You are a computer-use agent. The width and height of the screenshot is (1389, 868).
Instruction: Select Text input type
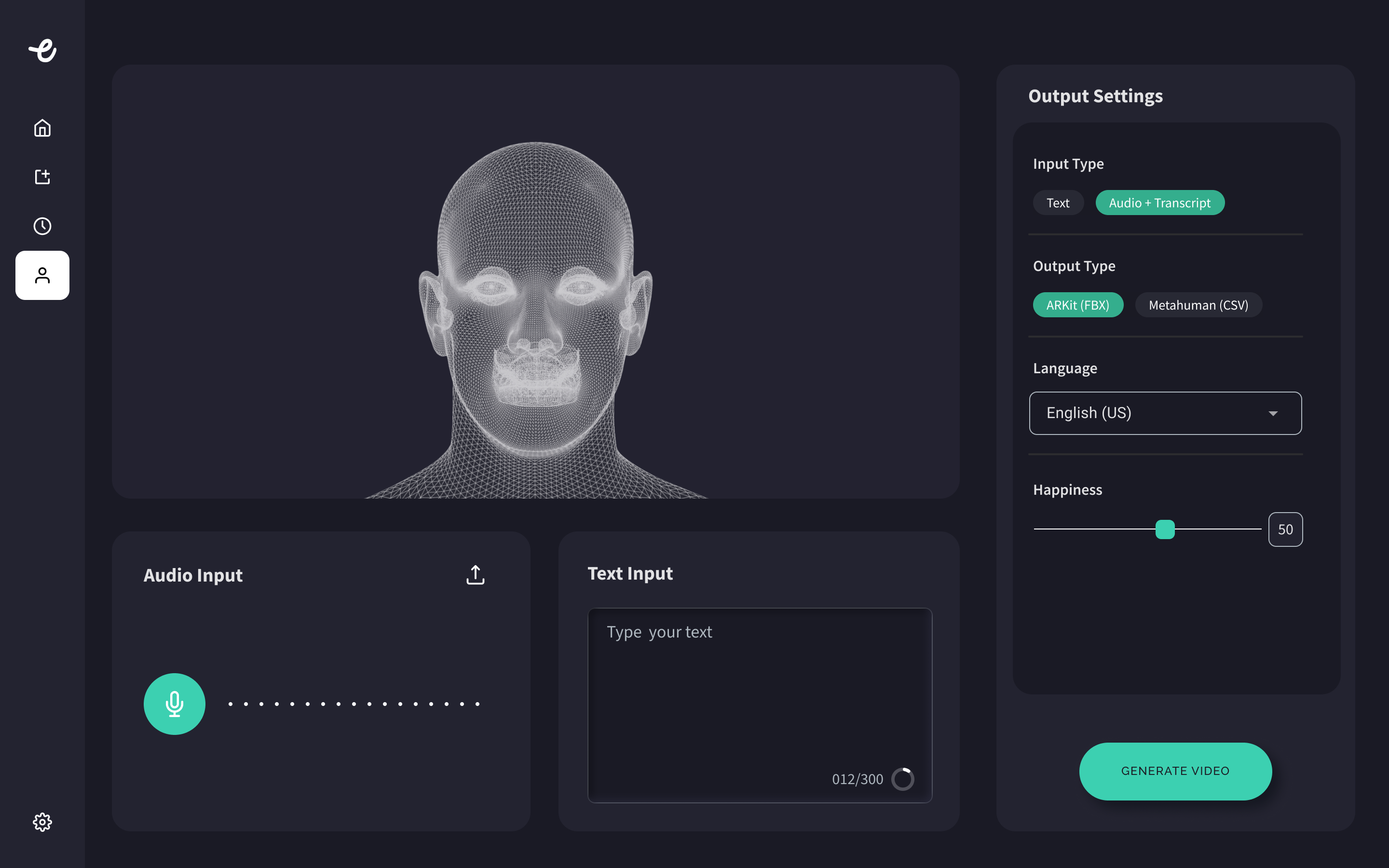click(1058, 203)
